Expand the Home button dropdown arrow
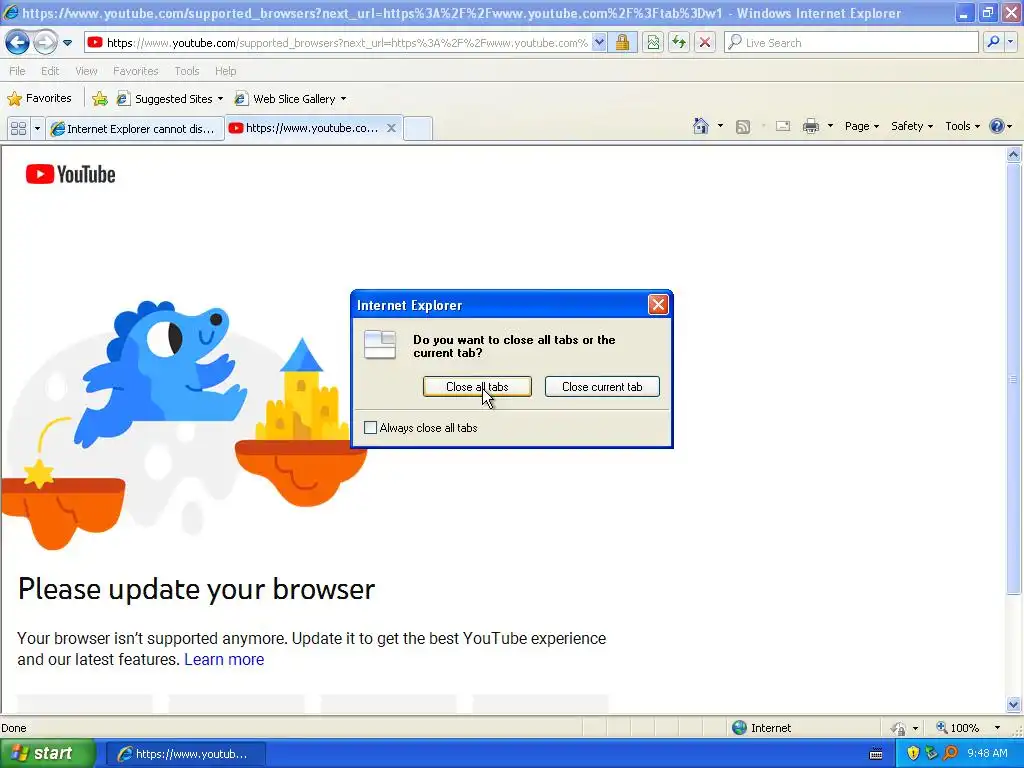The image size is (1024, 768). 720,126
